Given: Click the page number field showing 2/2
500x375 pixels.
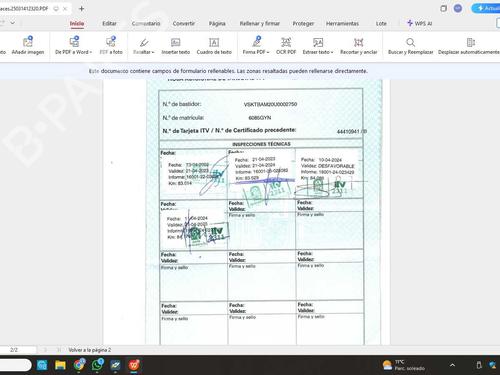Looking at the screenshot, I should [17, 350].
